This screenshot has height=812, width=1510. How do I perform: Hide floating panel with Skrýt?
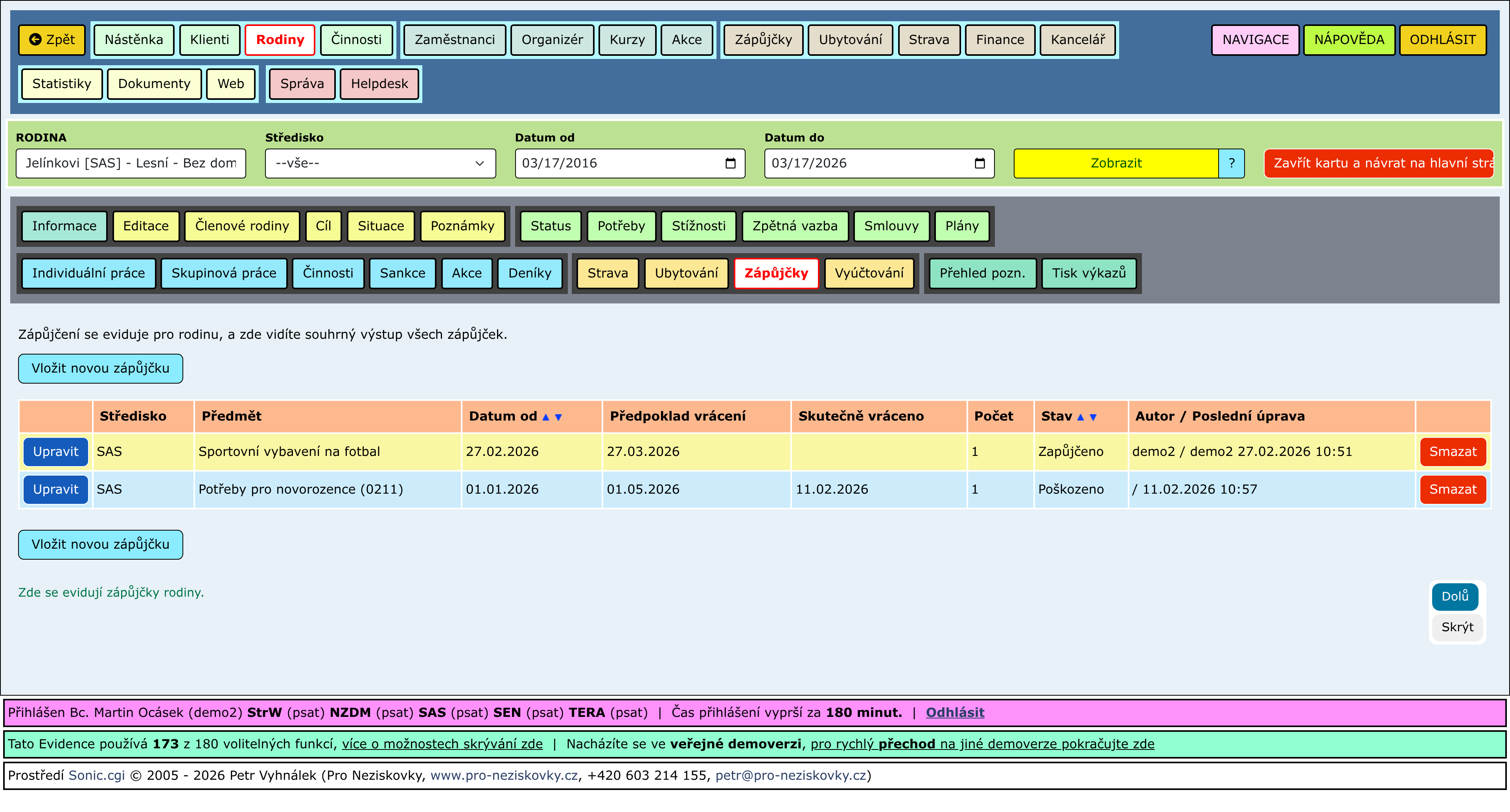click(1457, 627)
